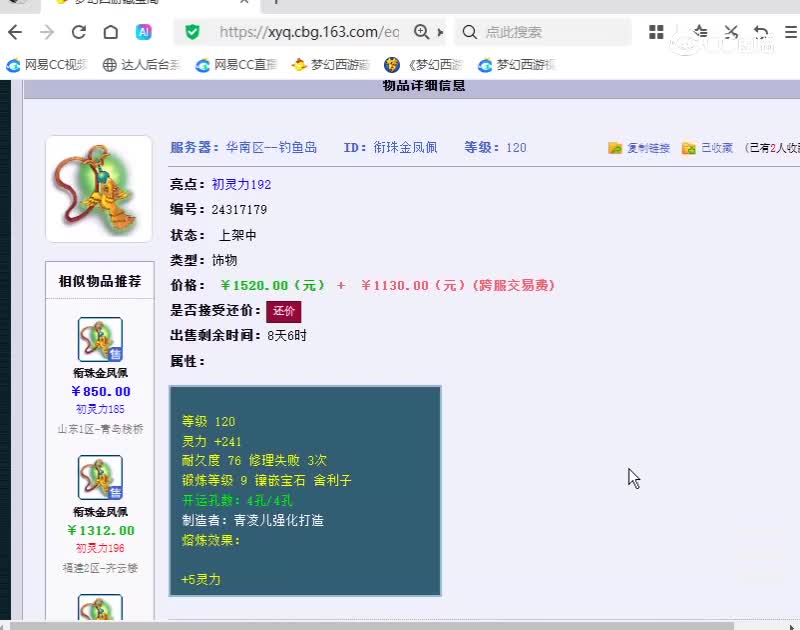Click the 初灵力192 highlight text
The height and width of the screenshot is (630, 800).
coord(241,184)
